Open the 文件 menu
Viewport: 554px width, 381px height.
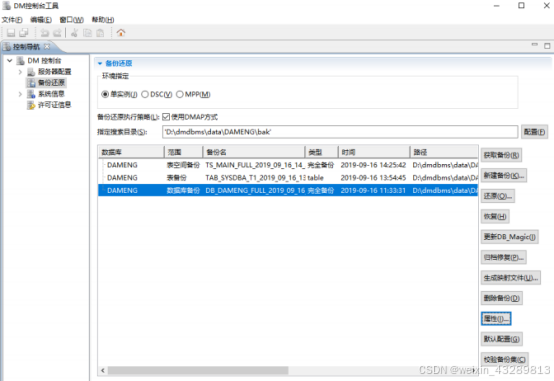pos(12,20)
